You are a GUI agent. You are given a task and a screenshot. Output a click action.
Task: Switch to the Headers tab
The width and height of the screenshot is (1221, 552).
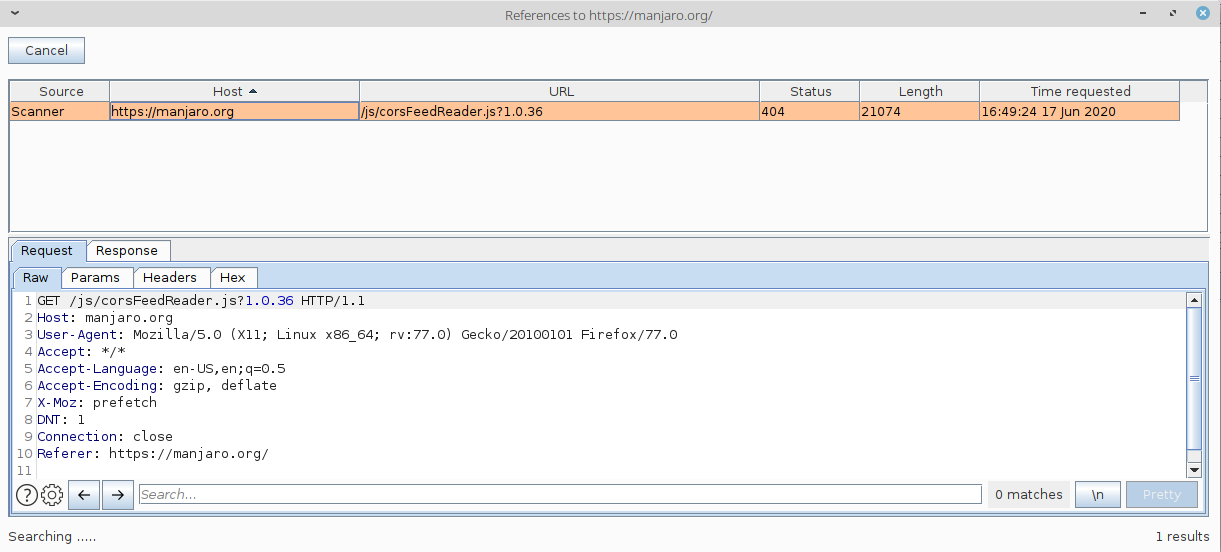[x=169, y=277]
